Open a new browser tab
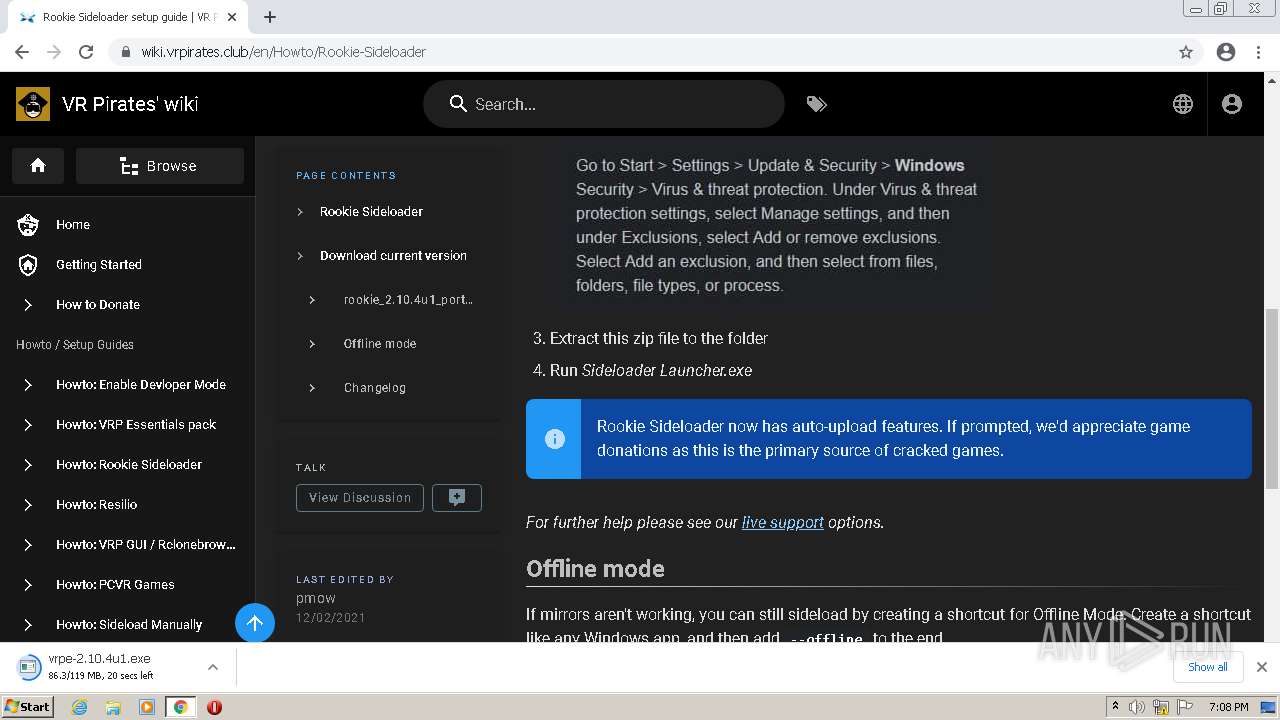The width and height of the screenshot is (1280, 720). [270, 17]
